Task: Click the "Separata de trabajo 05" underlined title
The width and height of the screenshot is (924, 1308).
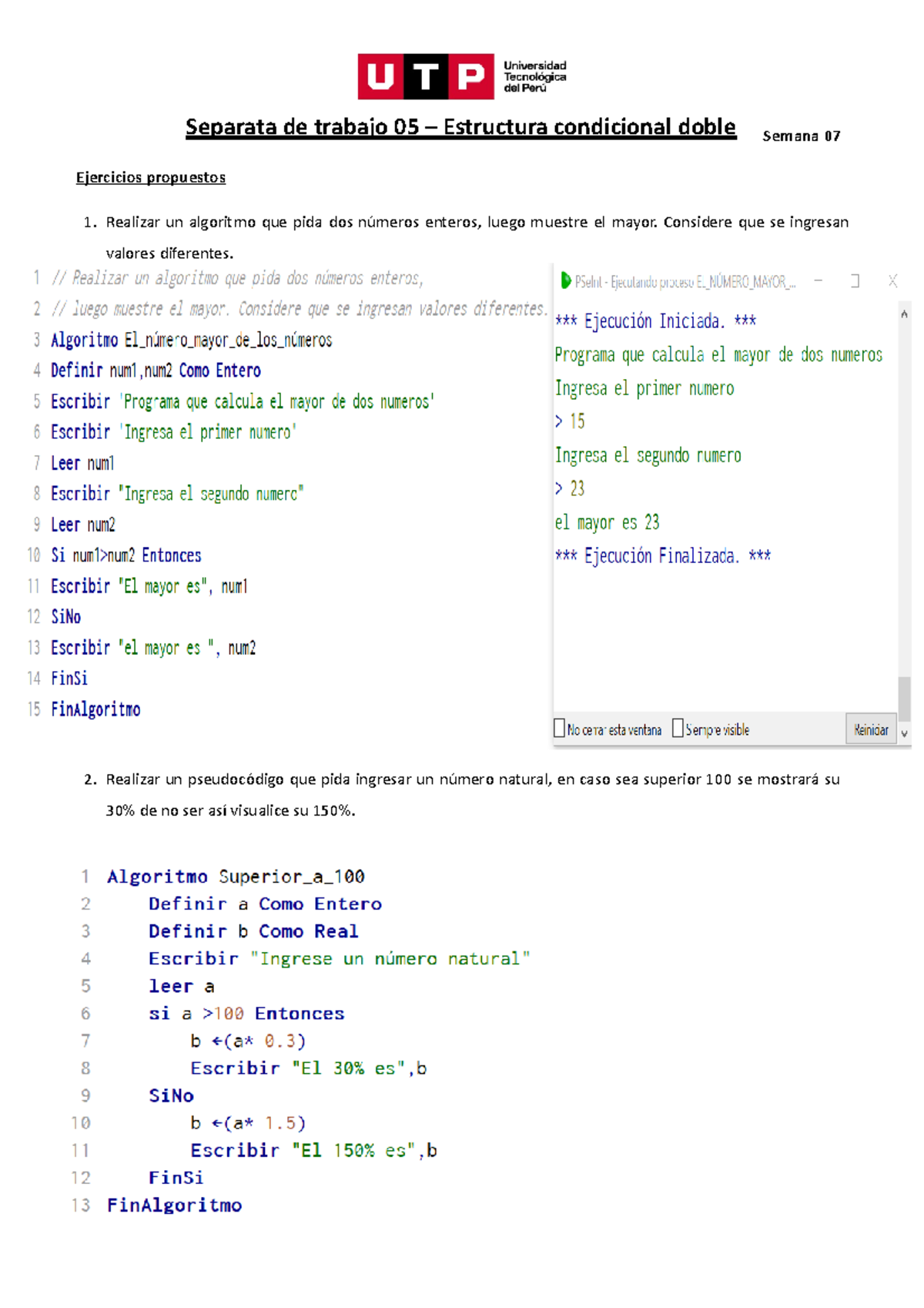Action: 460,127
